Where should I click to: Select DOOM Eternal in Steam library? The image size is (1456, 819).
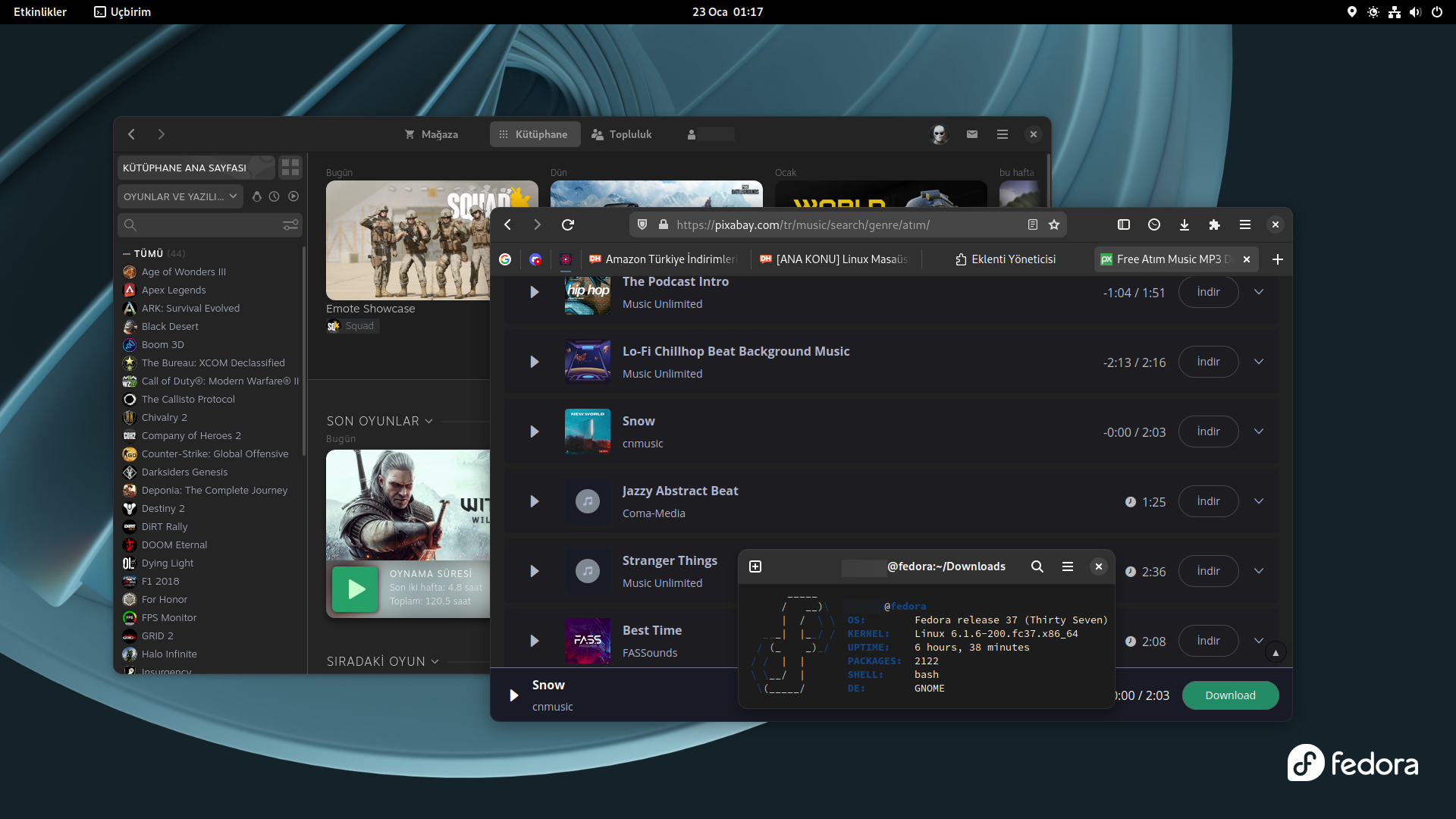coord(174,545)
